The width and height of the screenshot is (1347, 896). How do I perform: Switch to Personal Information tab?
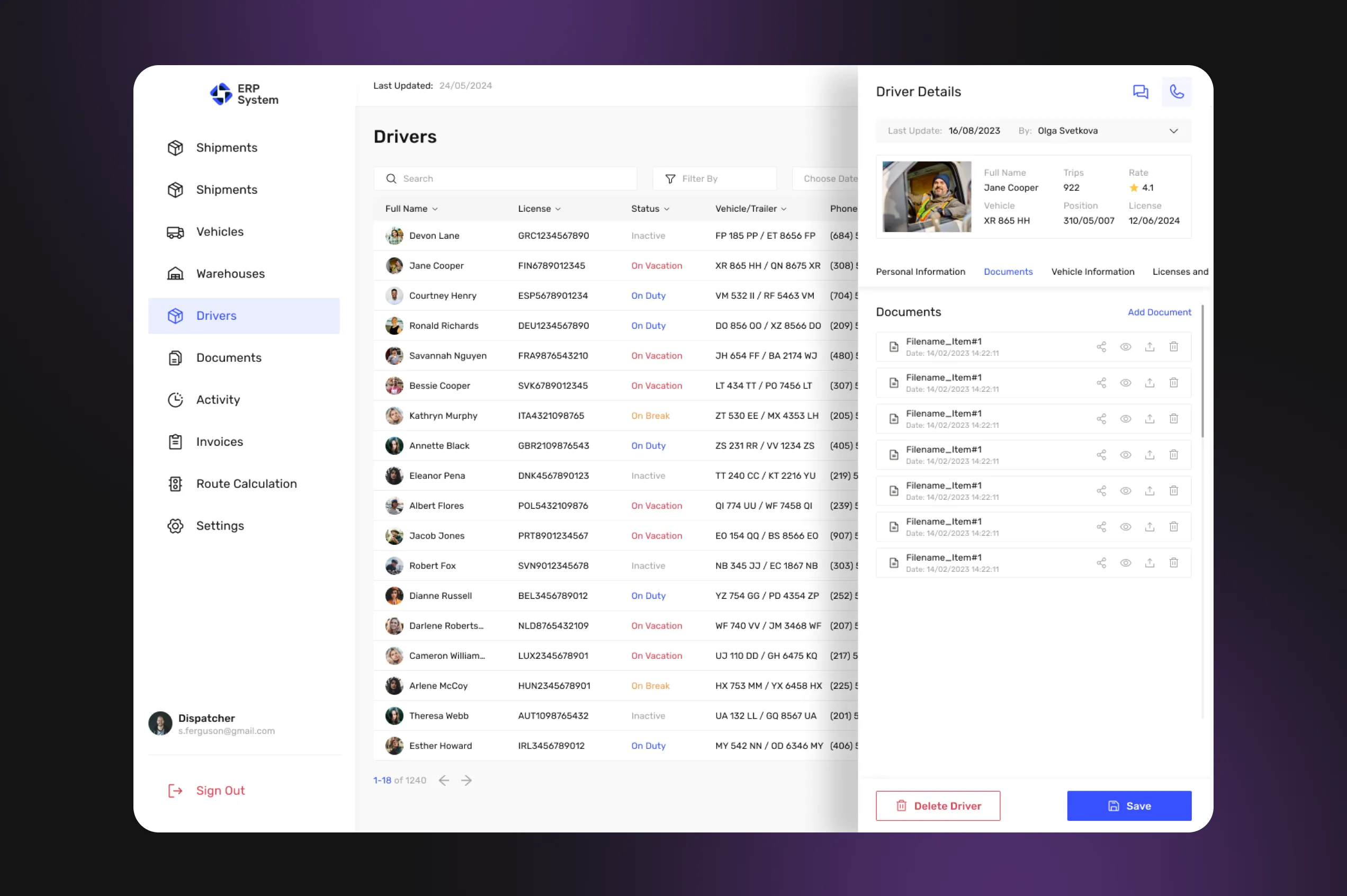[920, 272]
